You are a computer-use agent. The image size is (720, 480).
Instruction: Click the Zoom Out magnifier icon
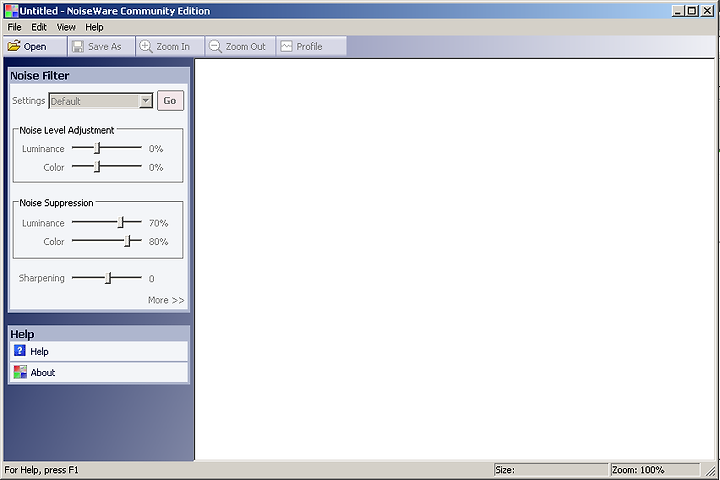click(x=215, y=46)
